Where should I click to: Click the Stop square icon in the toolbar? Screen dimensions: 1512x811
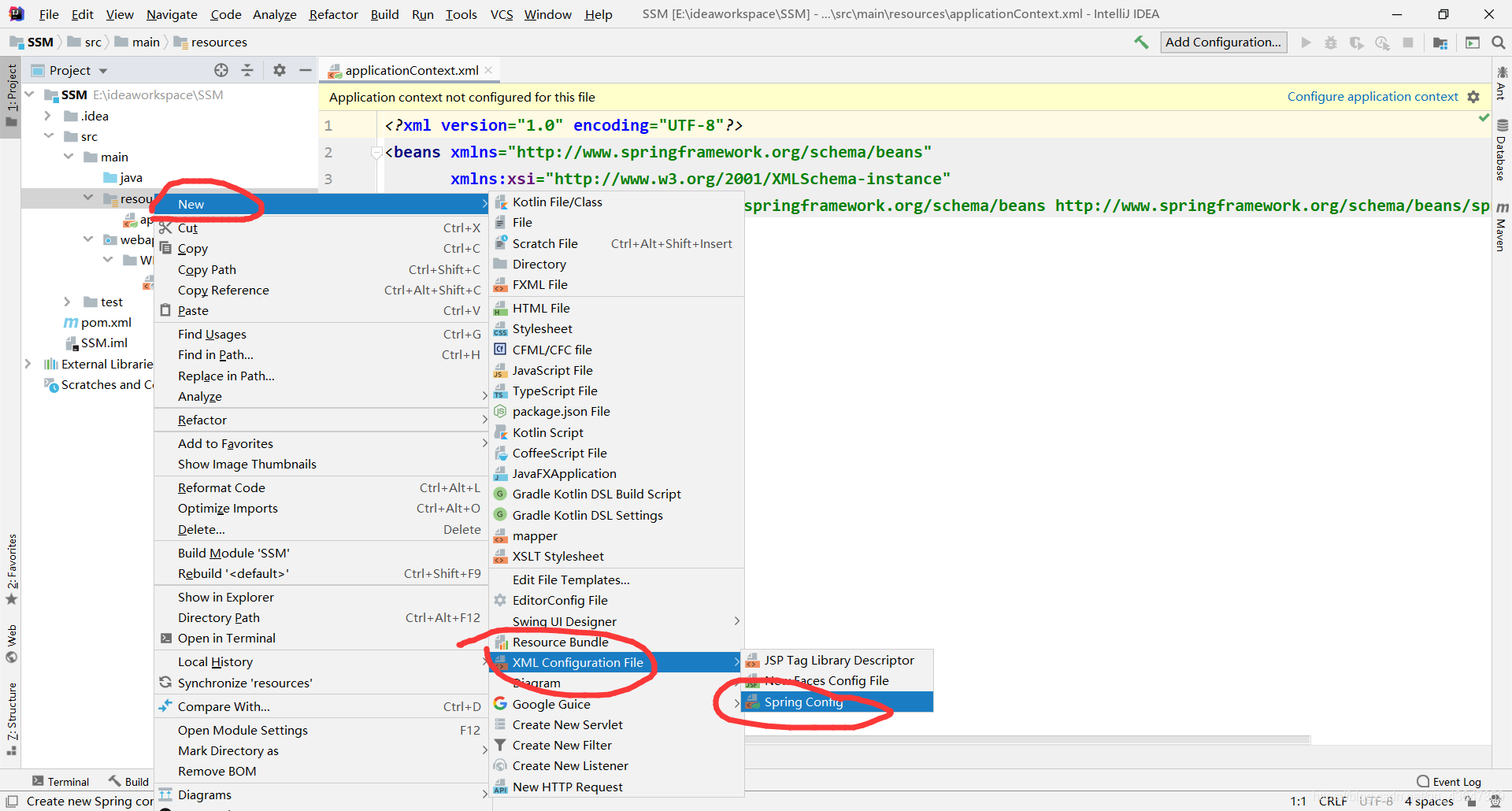tap(1408, 43)
